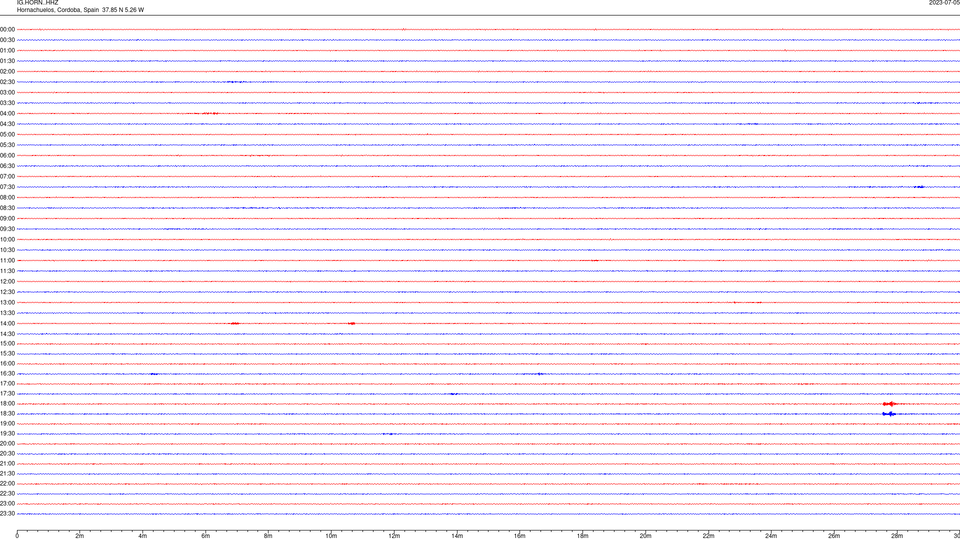Click the 19:00 row label

click(x=7, y=424)
